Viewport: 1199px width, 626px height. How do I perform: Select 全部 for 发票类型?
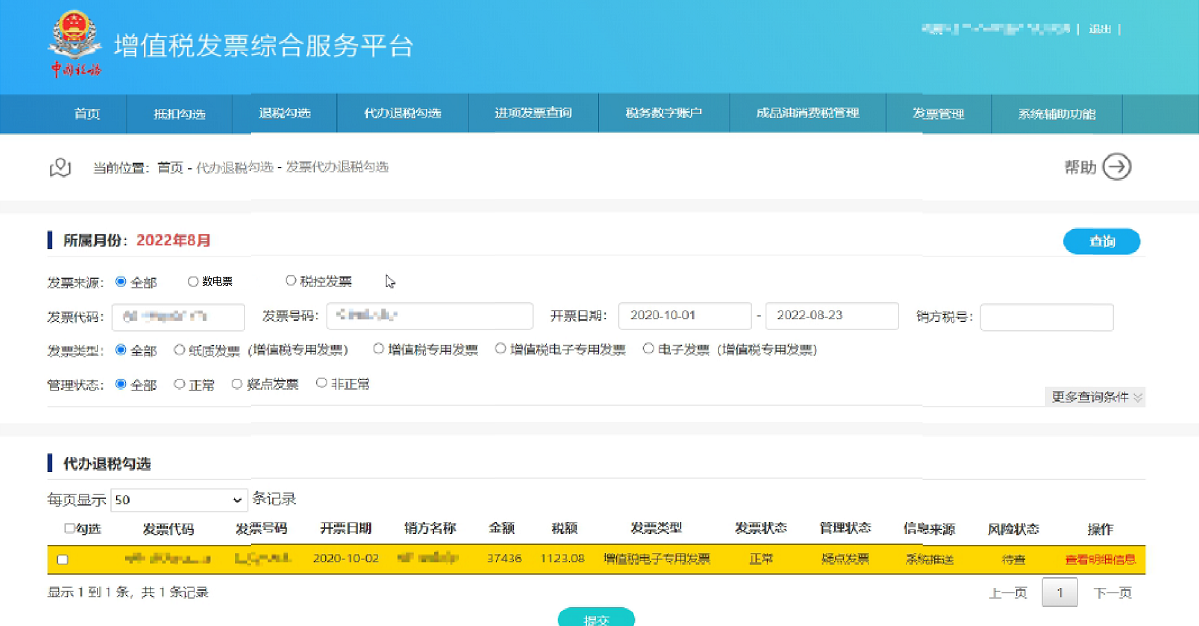(121, 349)
